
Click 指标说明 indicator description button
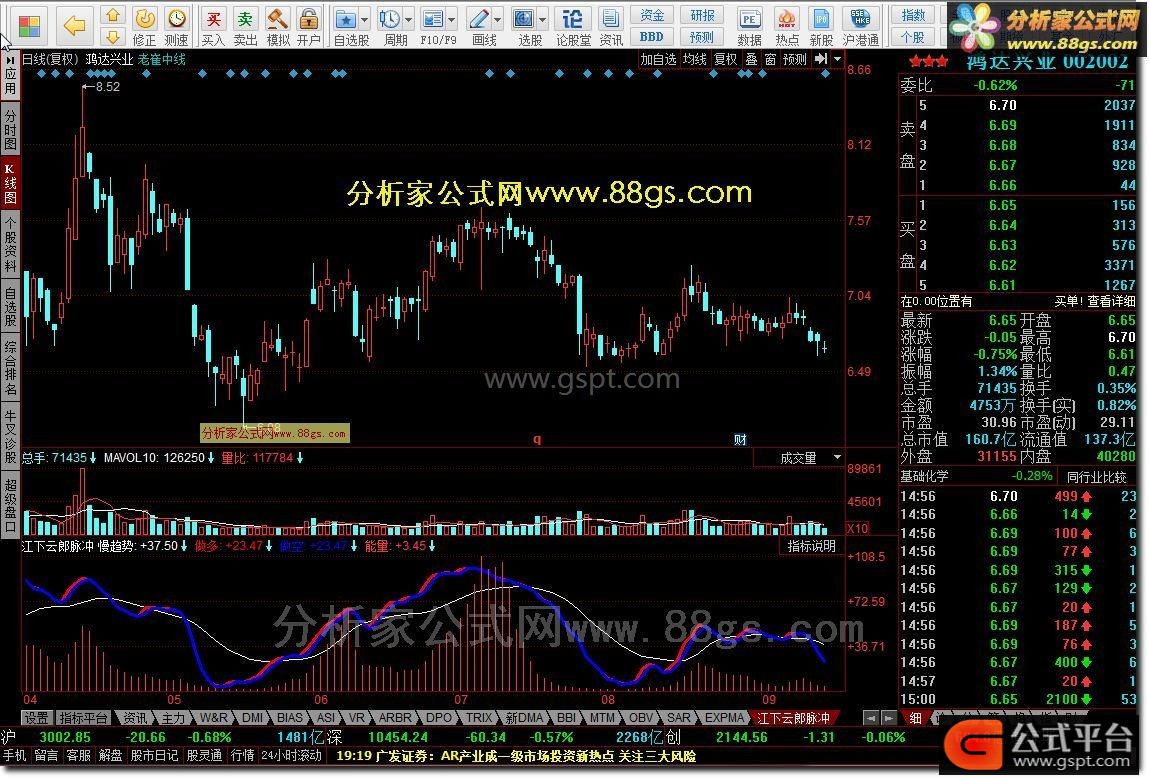coord(811,547)
